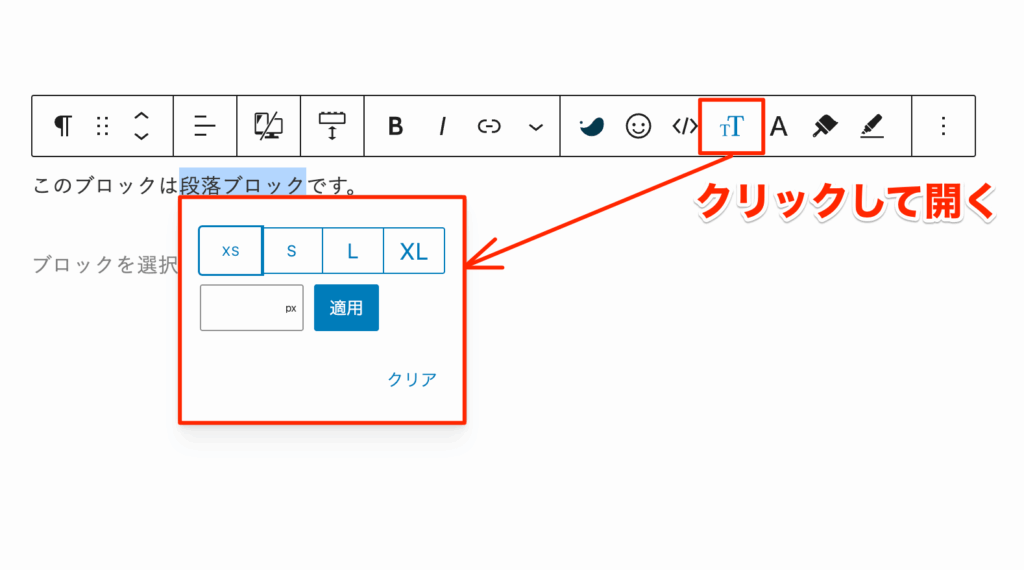Image resolution: width=1024 pixels, height=570 pixels.
Task: Toggle italic formatting
Action: 442,126
